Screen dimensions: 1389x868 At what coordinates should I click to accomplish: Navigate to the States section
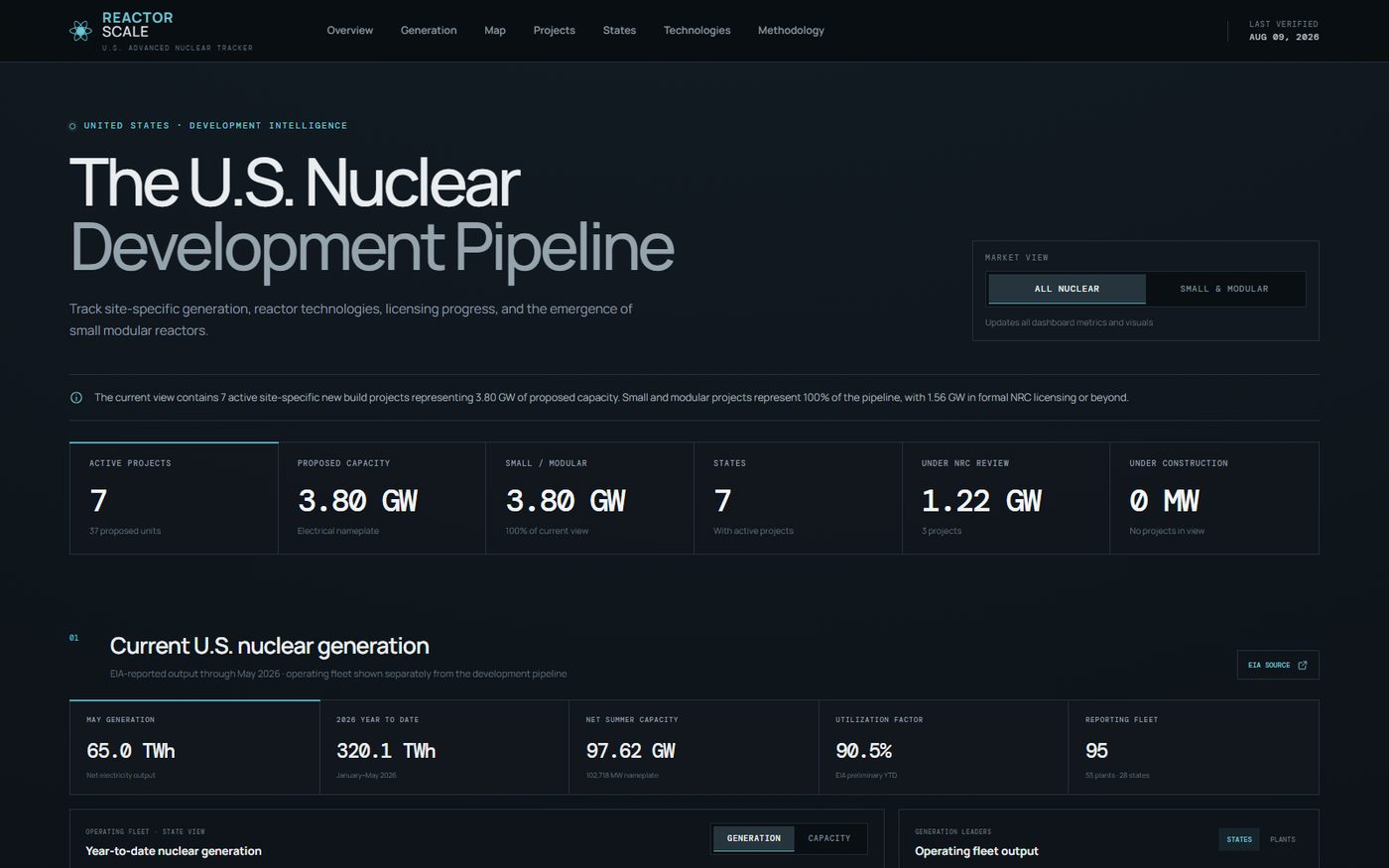tap(619, 31)
